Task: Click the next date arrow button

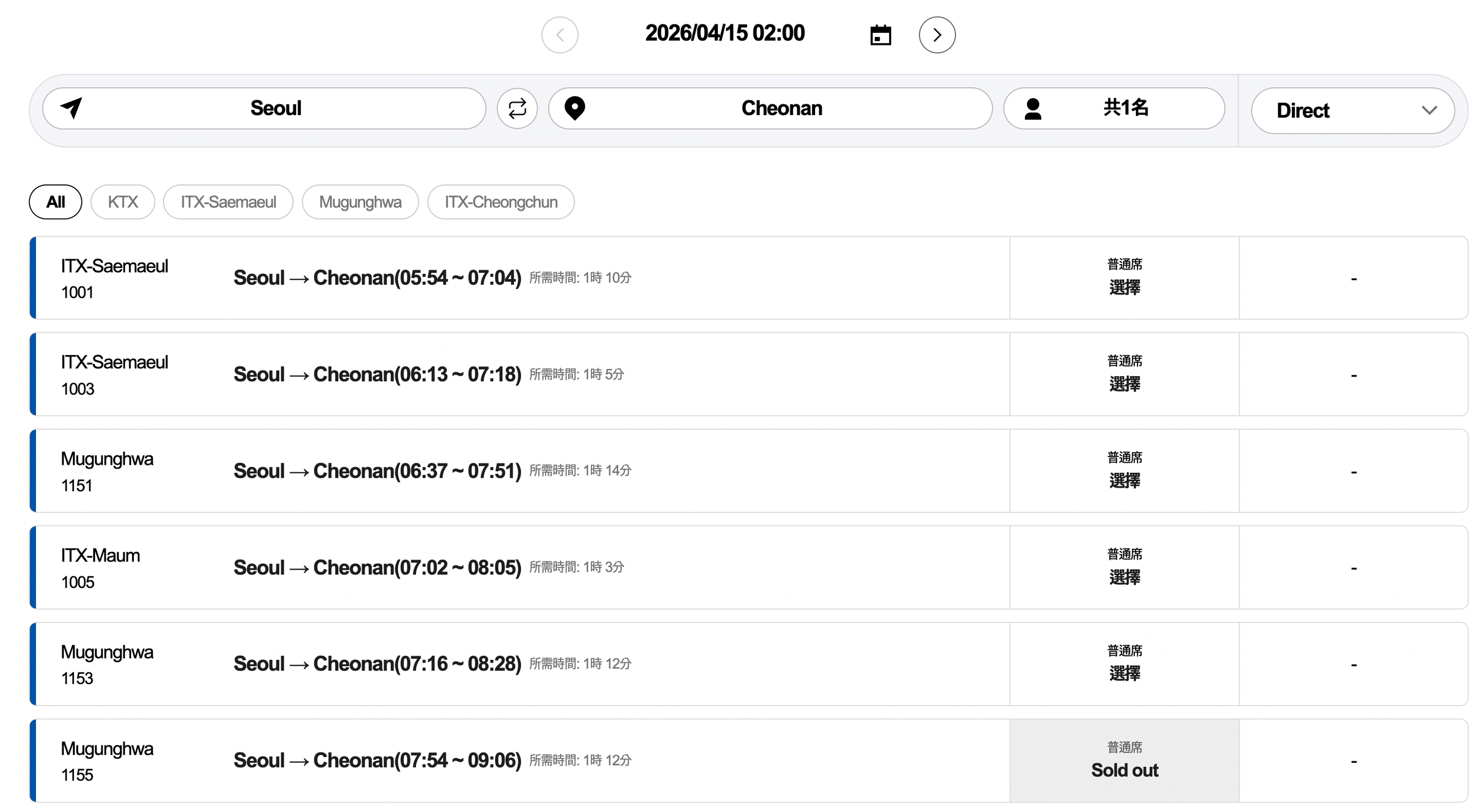Action: click(x=937, y=35)
